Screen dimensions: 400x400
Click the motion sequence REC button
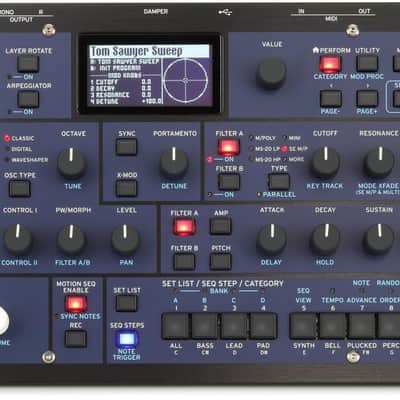pyautogui.click(x=75, y=339)
